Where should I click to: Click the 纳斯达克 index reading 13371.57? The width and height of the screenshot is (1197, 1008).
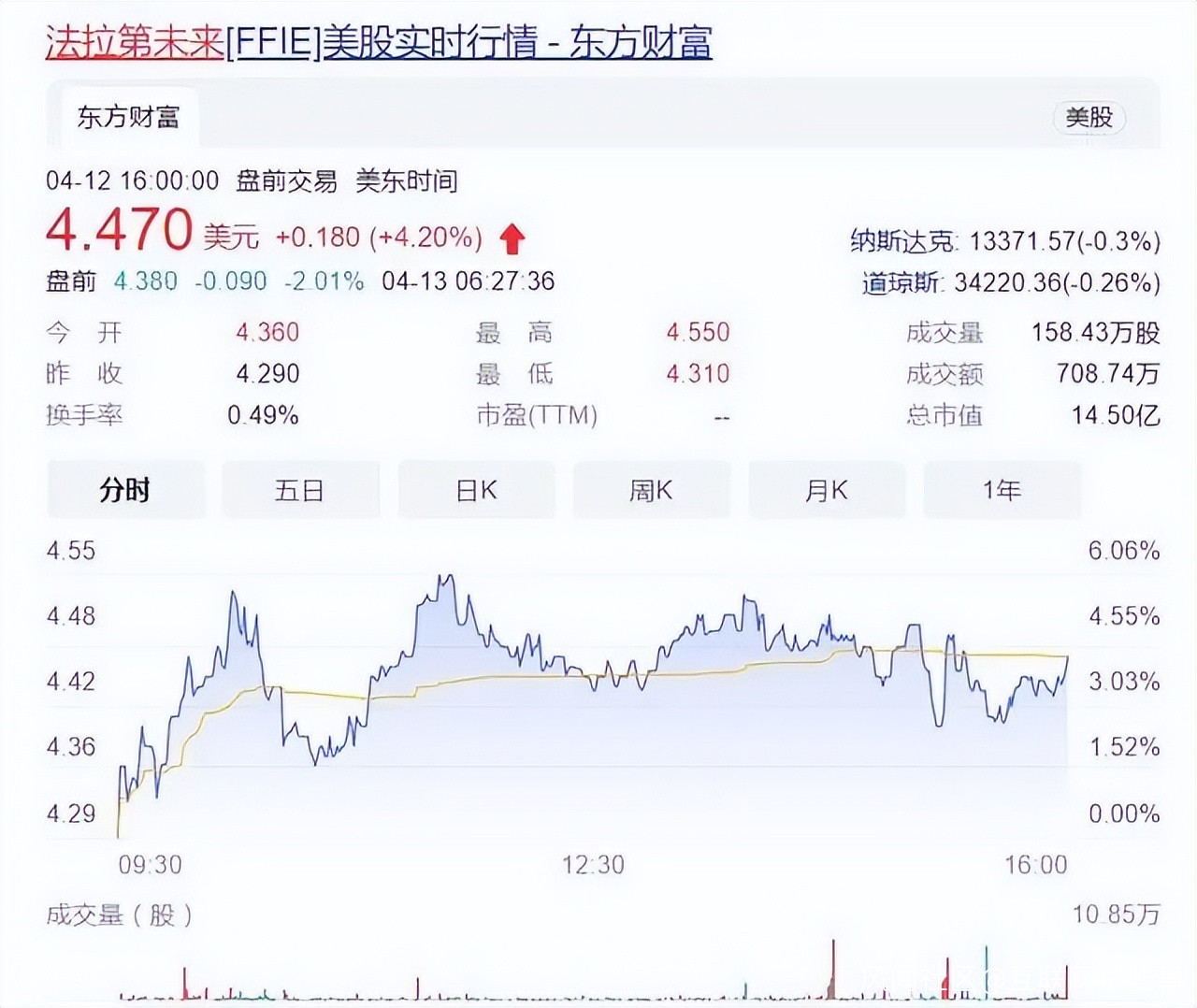pos(1022,241)
